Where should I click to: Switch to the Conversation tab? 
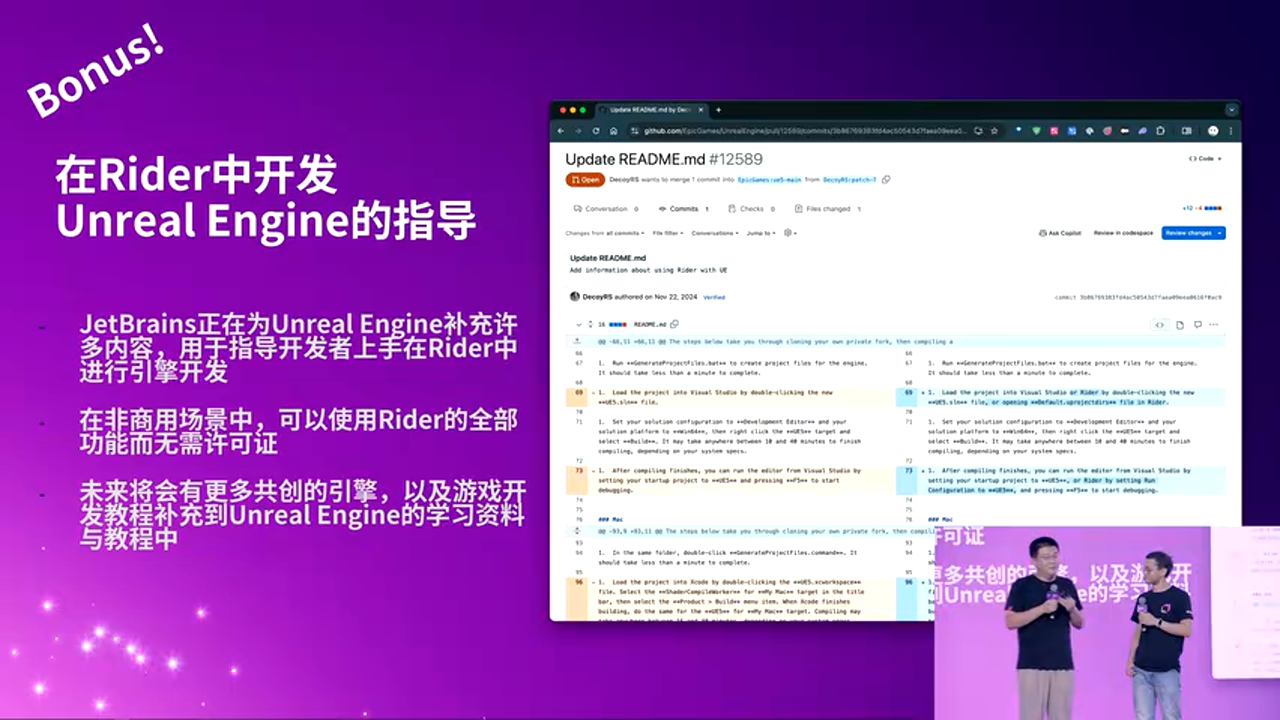[x=606, y=209]
